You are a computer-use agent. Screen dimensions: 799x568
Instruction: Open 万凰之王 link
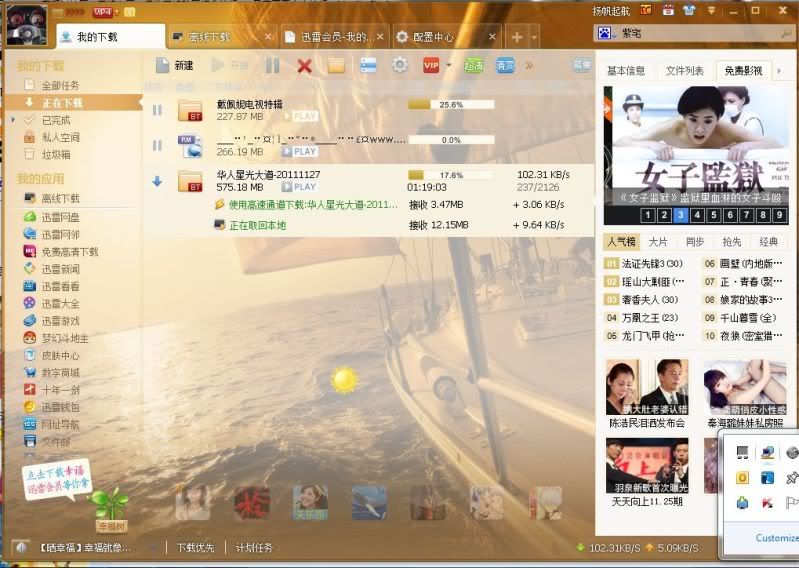click(650, 318)
